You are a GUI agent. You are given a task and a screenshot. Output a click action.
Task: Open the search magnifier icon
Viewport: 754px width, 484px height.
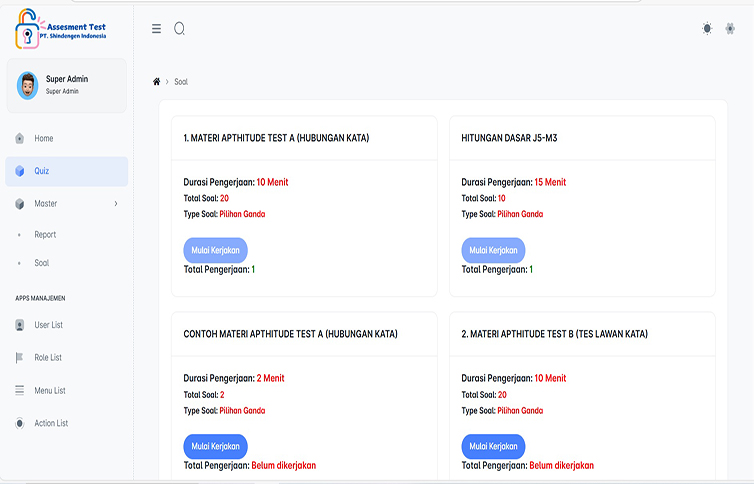pos(179,29)
